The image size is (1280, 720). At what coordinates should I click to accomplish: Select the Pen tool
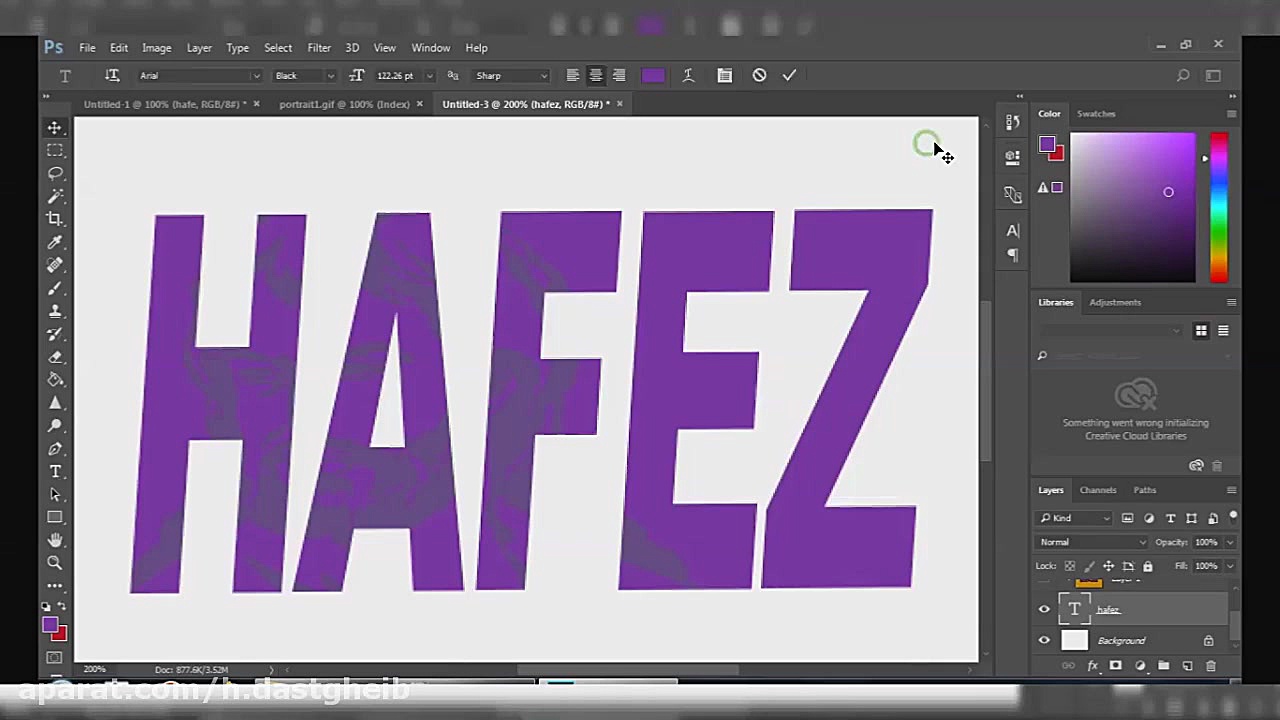(x=55, y=449)
